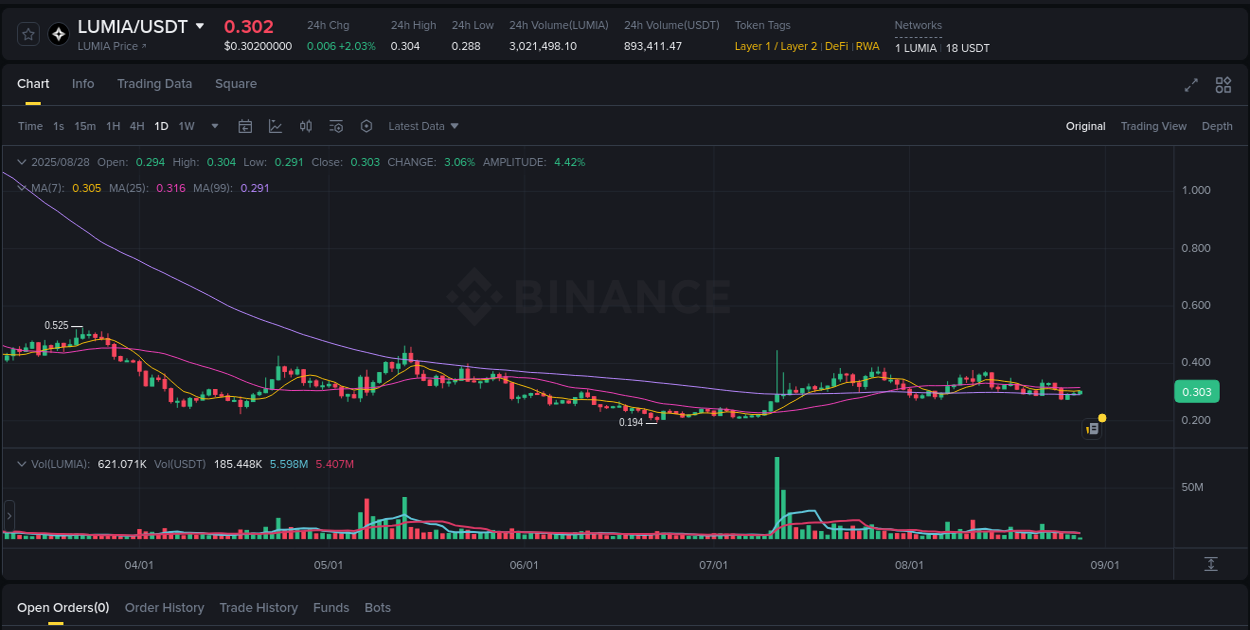Switch to the Trading Data tab
The height and width of the screenshot is (630, 1250).
pyautogui.click(x=154, y=84)
